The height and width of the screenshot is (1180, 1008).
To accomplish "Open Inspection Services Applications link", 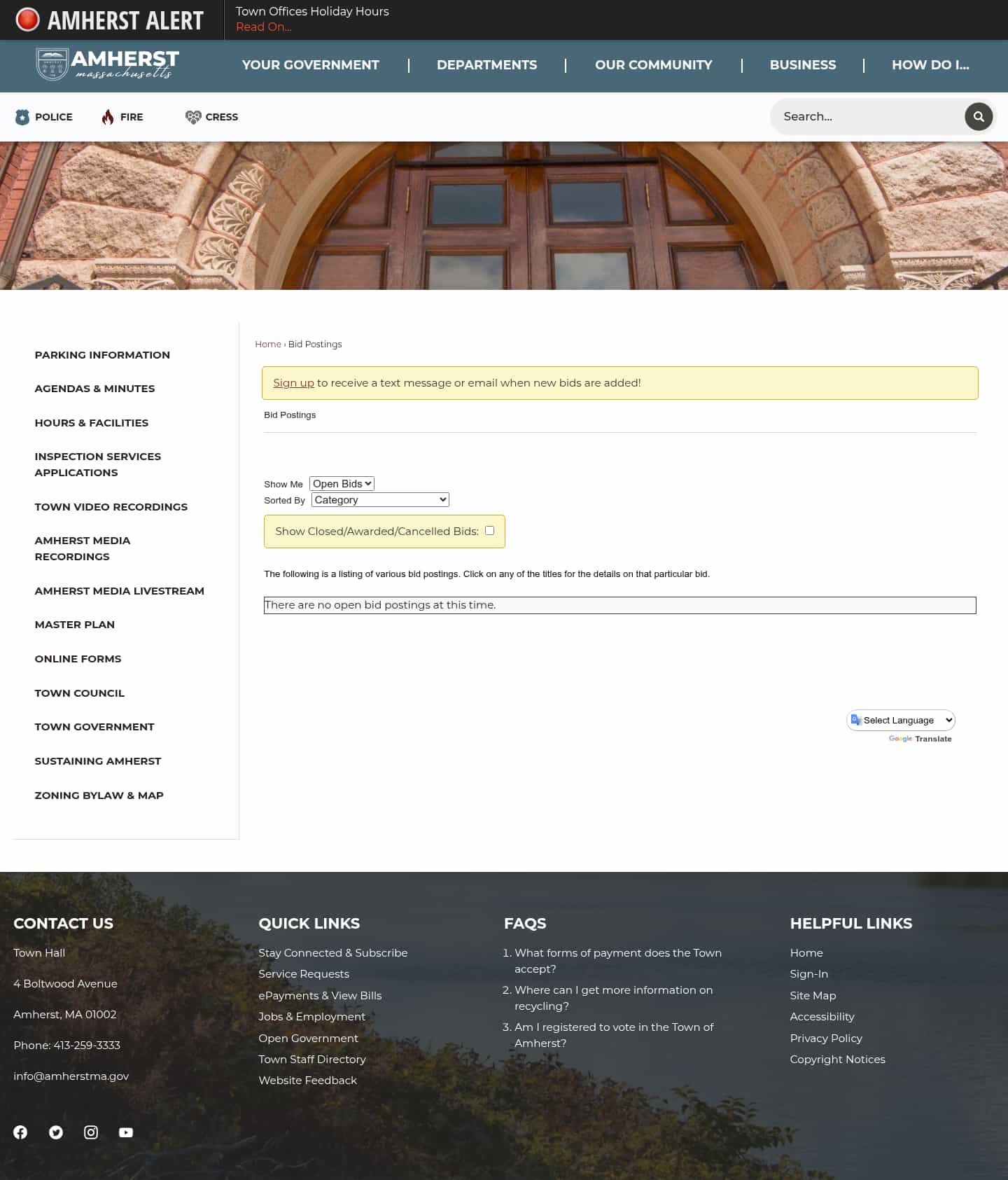I will tap(98, 464).
